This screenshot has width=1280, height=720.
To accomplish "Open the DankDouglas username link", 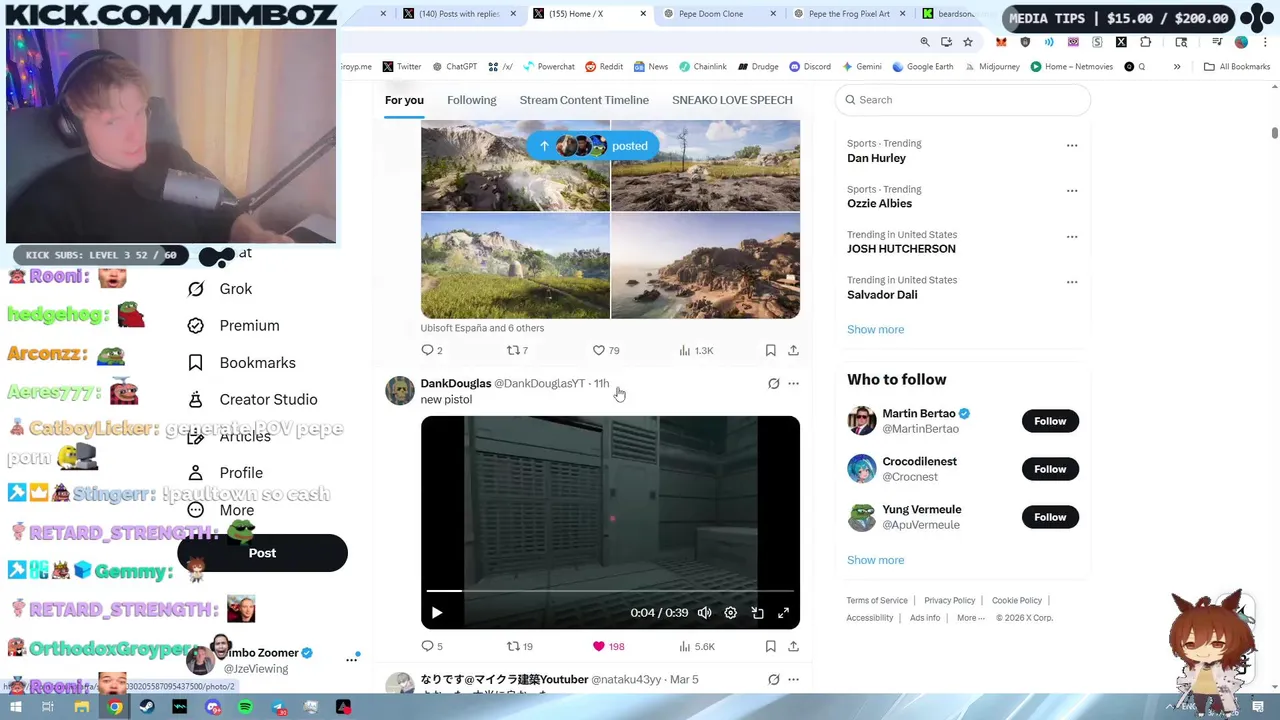I will (455, 384).
